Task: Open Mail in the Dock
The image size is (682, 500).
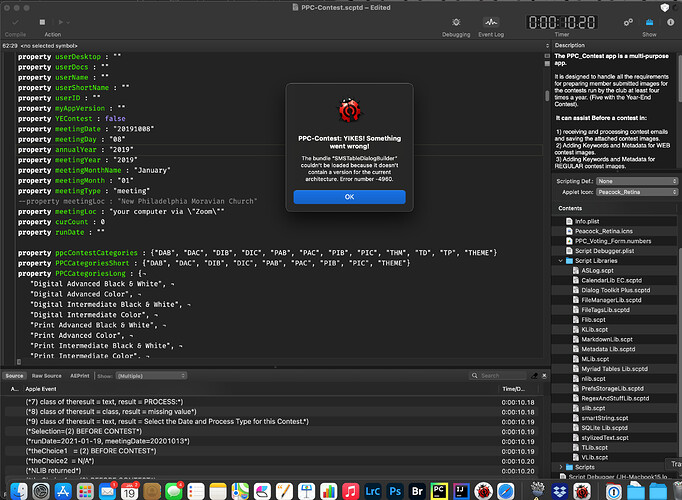Action: coord(107,491)
